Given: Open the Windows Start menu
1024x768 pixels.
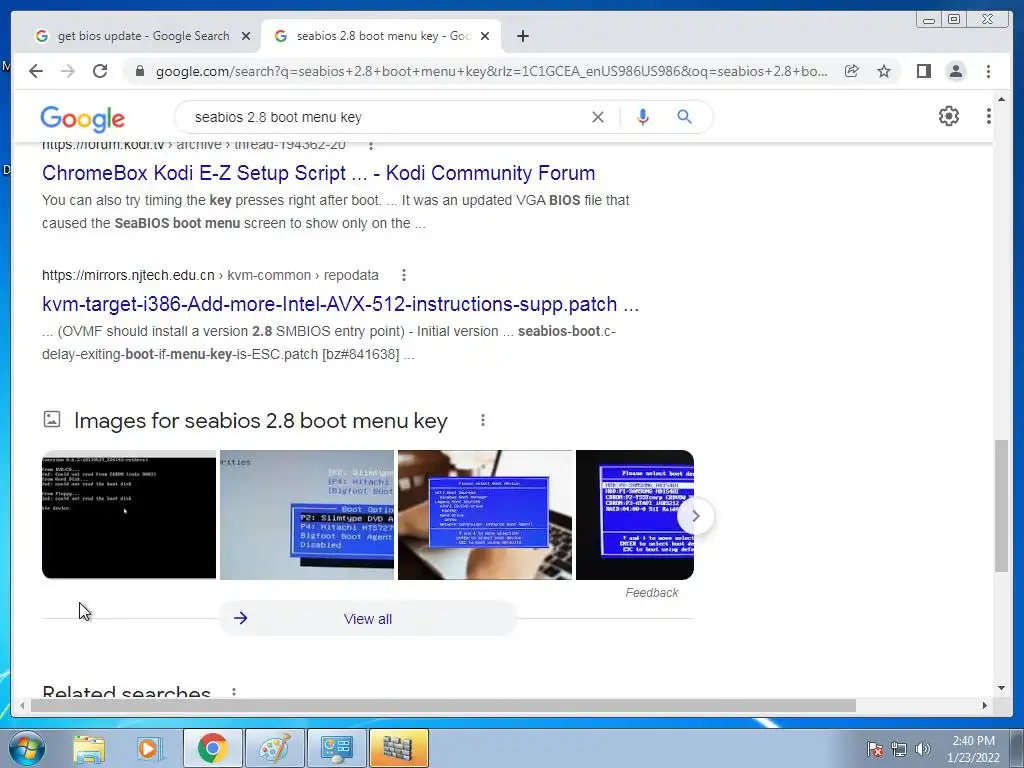Looking at the screenshot, I should click(26, 748).
